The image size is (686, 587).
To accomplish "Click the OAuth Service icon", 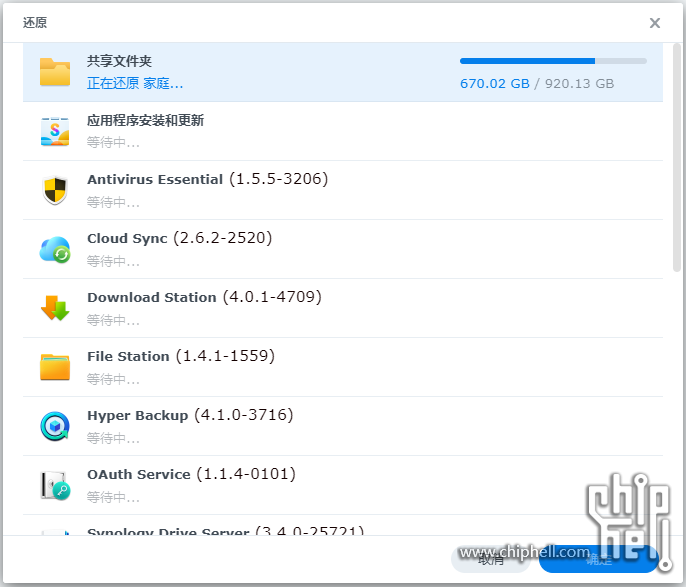I will click(x=55, y=485).
